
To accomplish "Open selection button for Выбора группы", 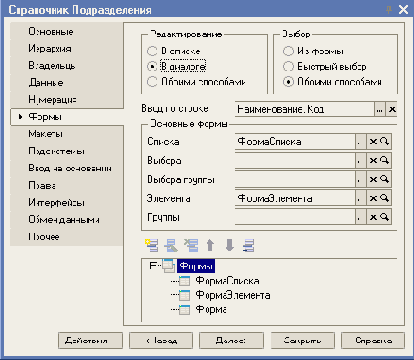I will [x=360, y=180].
